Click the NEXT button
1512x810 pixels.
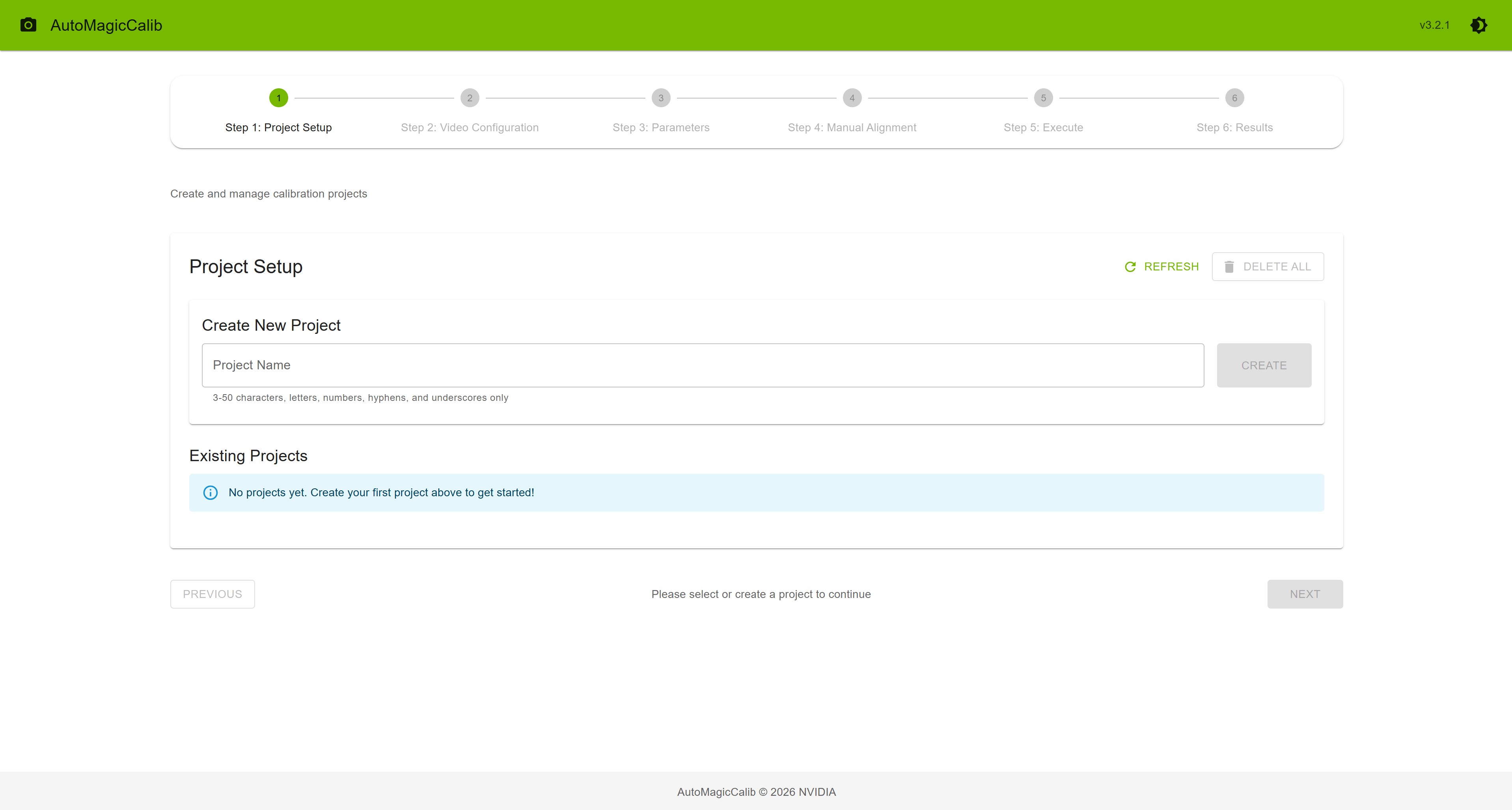[x=1305, y=594]
